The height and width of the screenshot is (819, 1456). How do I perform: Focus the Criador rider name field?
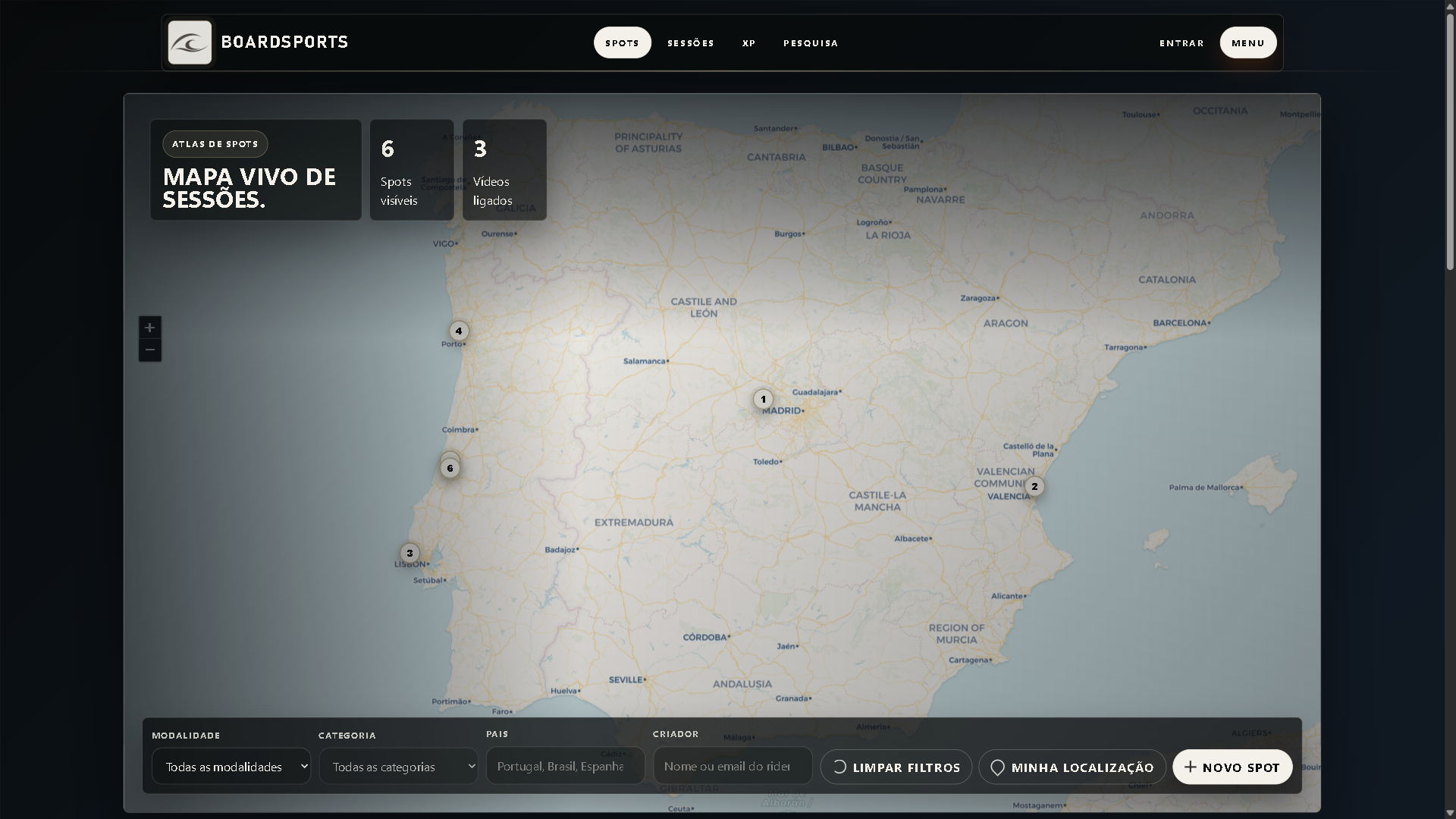pos(733,766)
